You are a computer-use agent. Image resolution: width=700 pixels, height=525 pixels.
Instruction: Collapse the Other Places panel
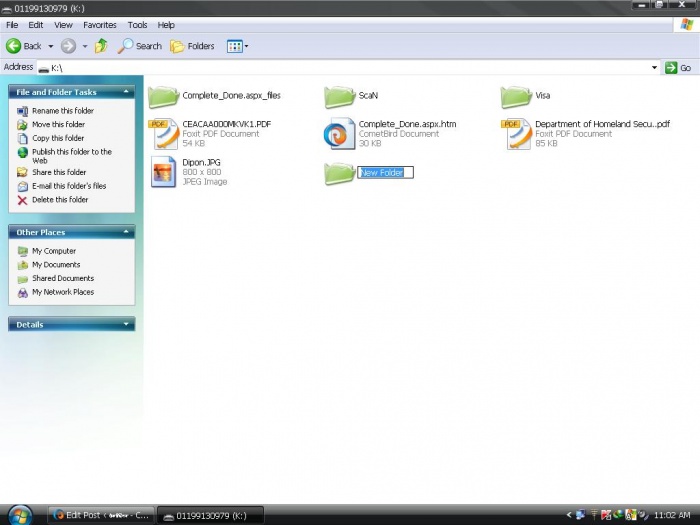tap(126, 232)
